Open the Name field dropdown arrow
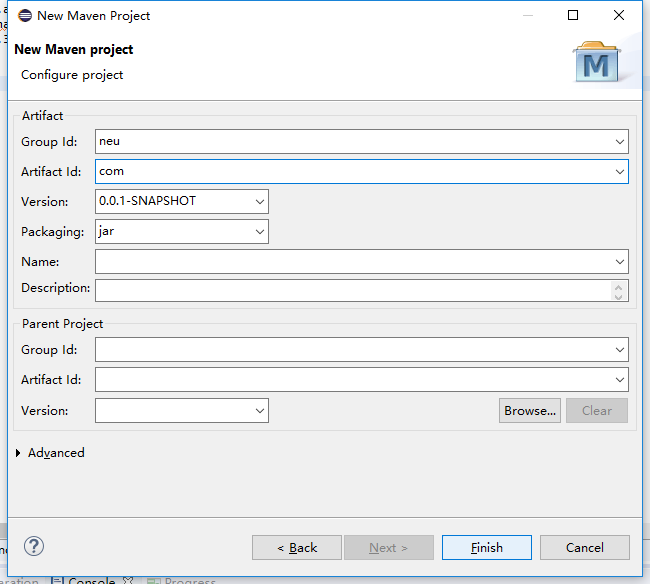 click(x=620, y=262)
